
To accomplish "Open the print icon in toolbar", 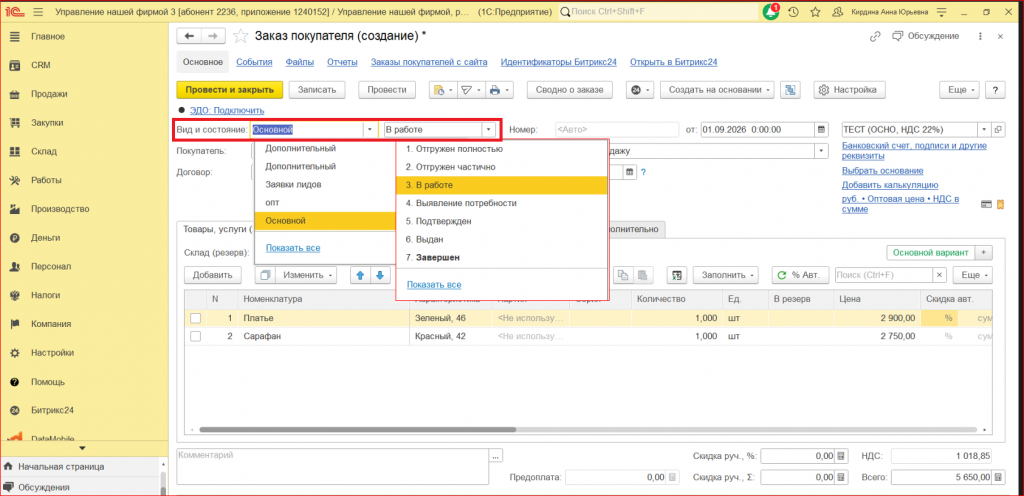I will tap(499, 90).
